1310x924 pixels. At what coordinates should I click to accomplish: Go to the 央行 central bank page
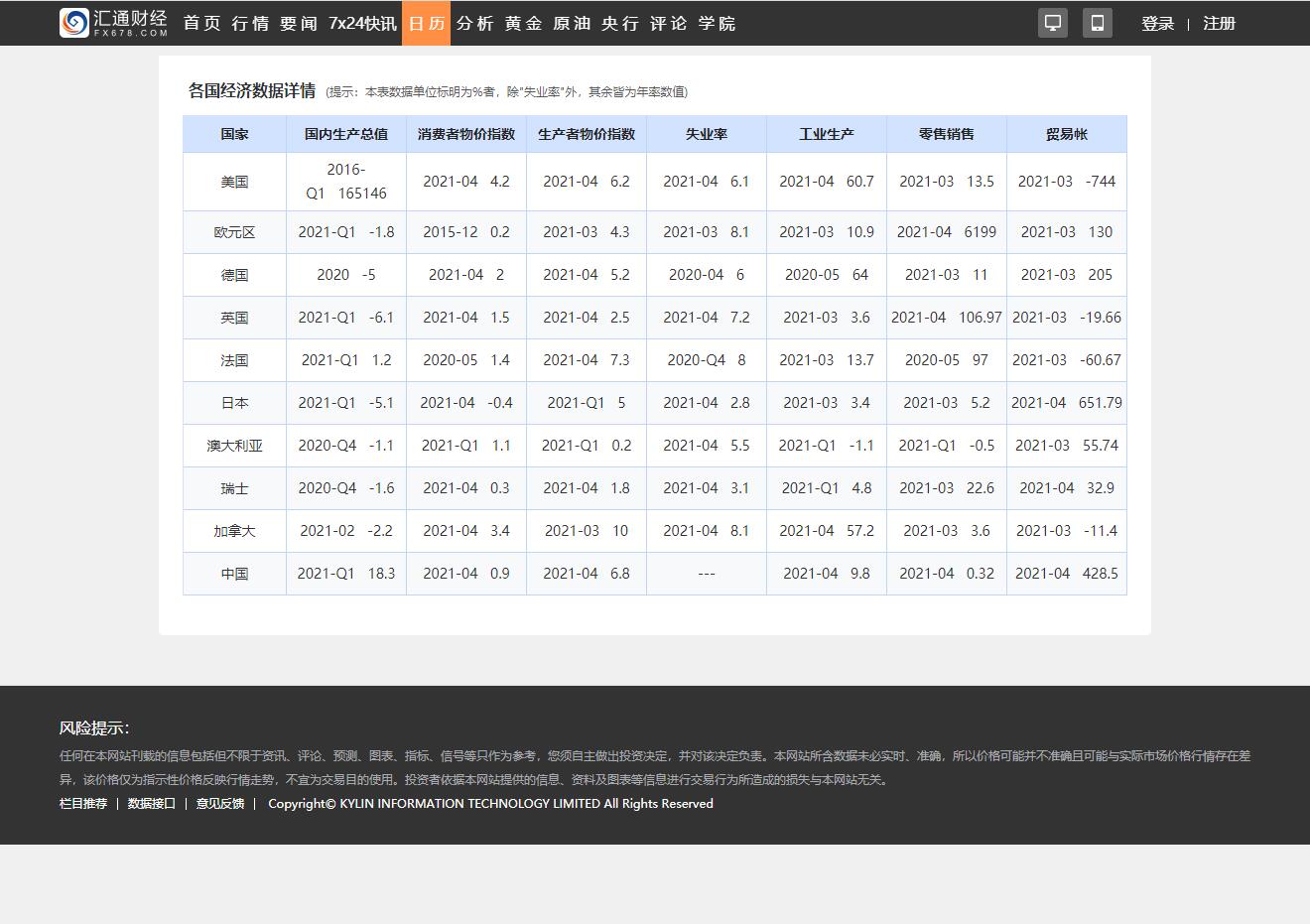tap(620, 23)
